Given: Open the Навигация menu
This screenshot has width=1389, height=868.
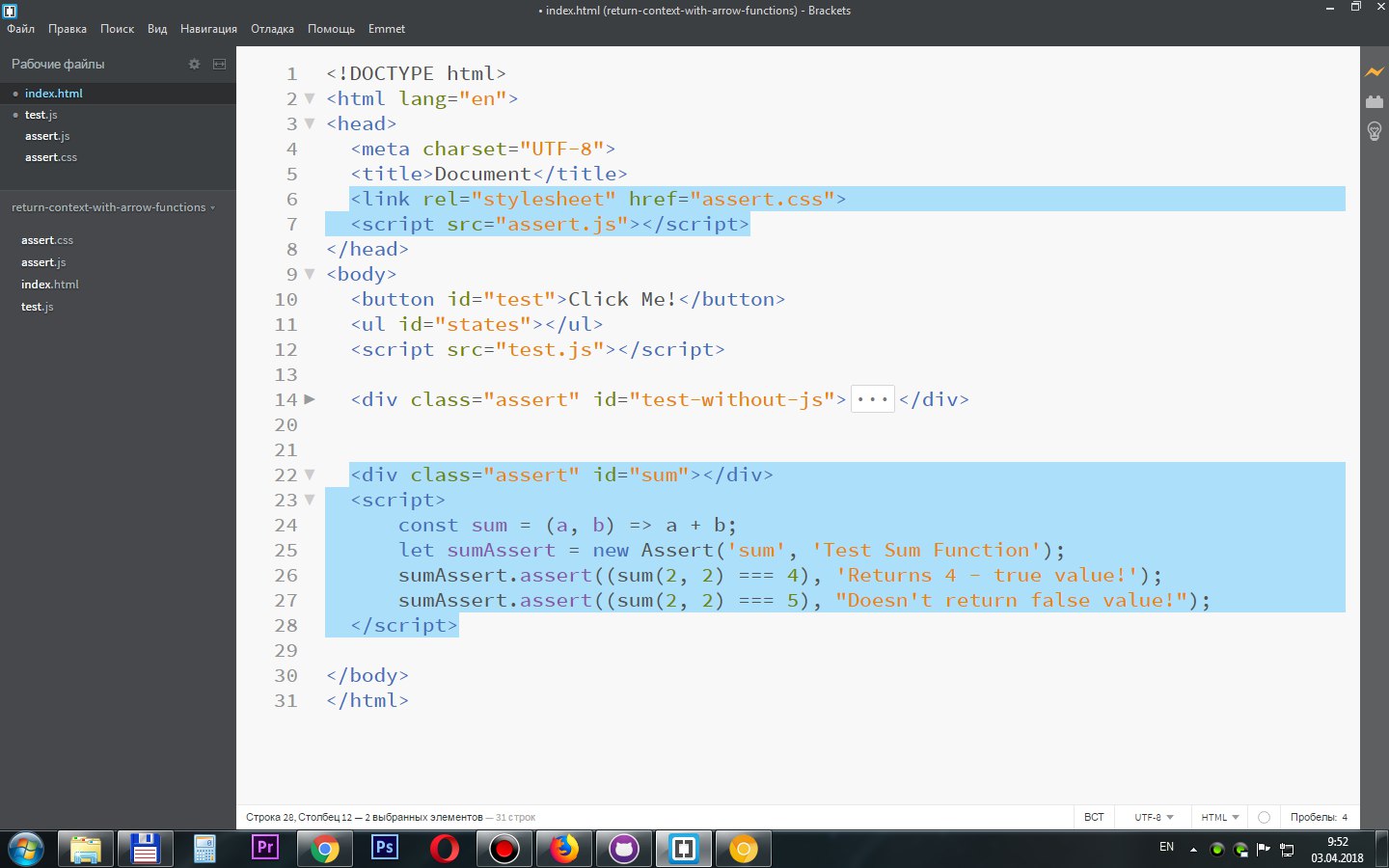Looking at the screenshot, I should 208,29.
